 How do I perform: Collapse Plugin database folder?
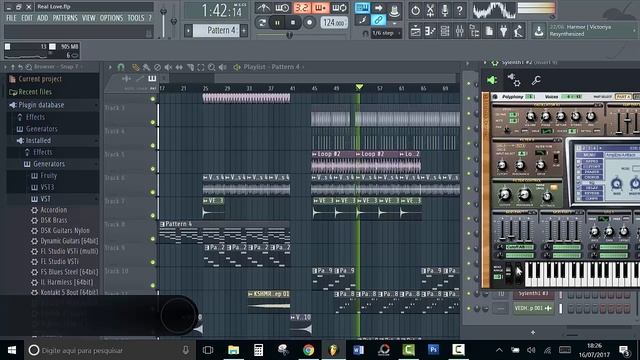pyautogui.click(x=41, y=105)
